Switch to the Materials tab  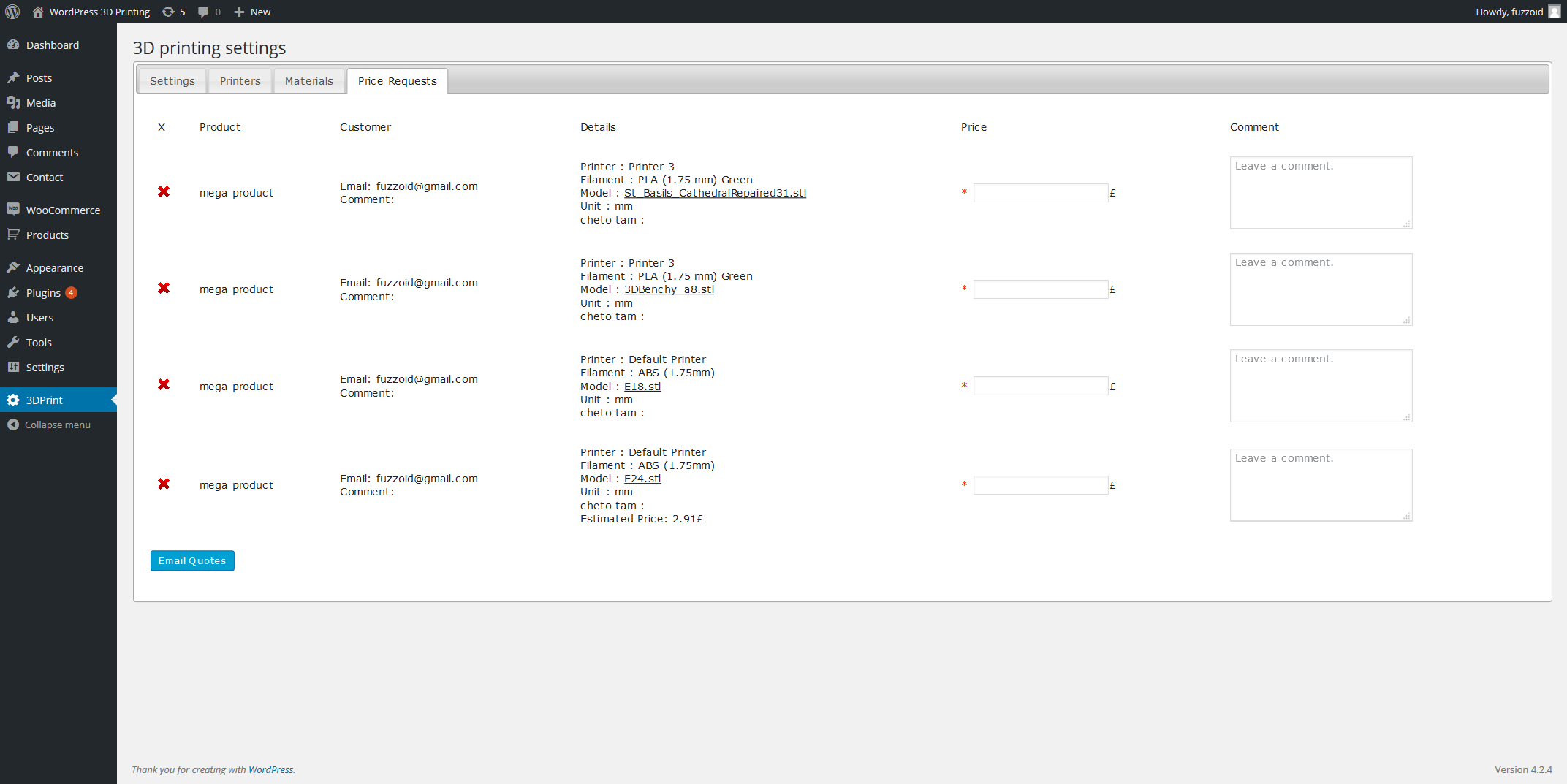click(308, 81)
